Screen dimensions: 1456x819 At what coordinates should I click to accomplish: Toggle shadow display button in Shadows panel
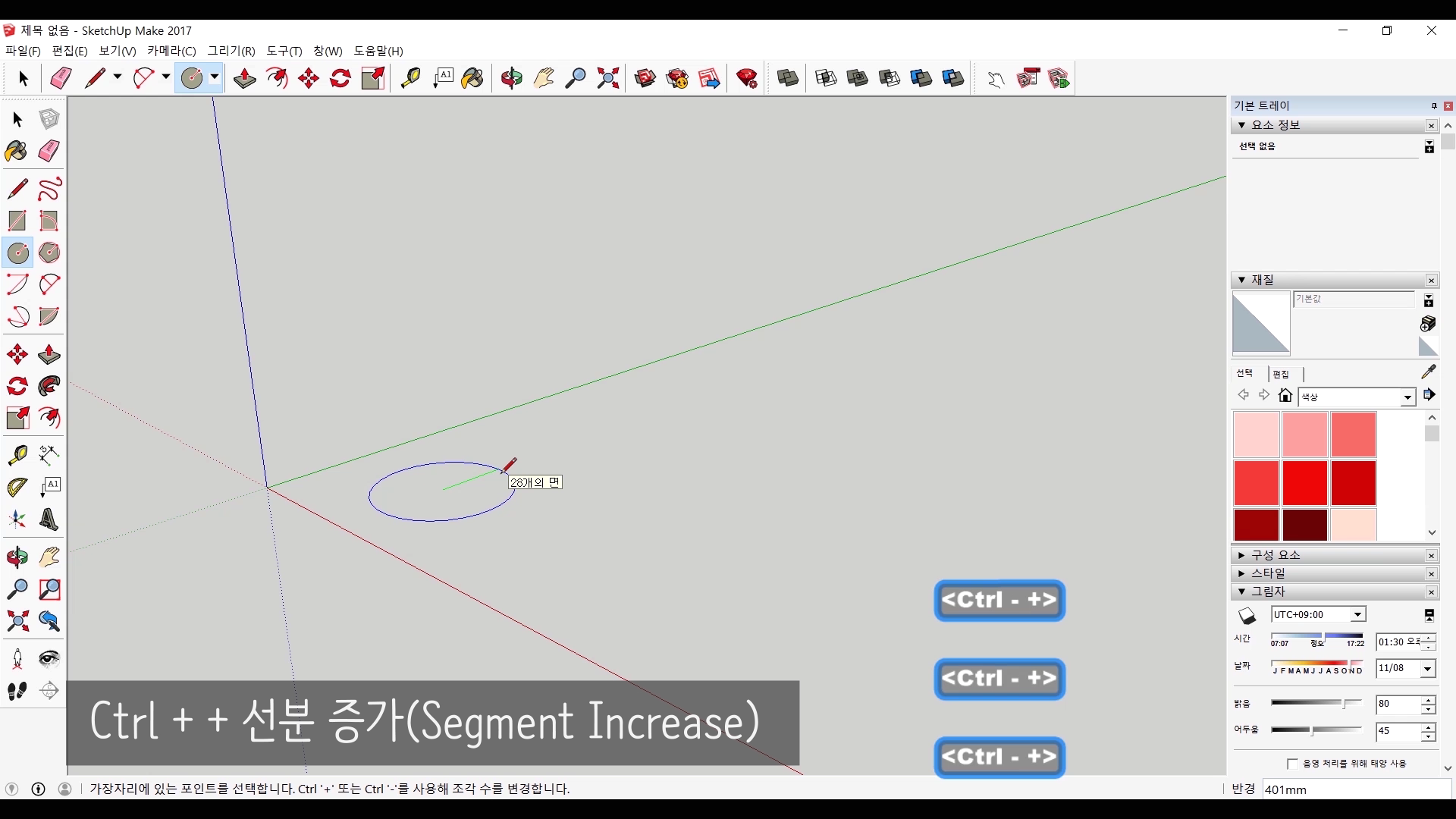point(1247,616)
